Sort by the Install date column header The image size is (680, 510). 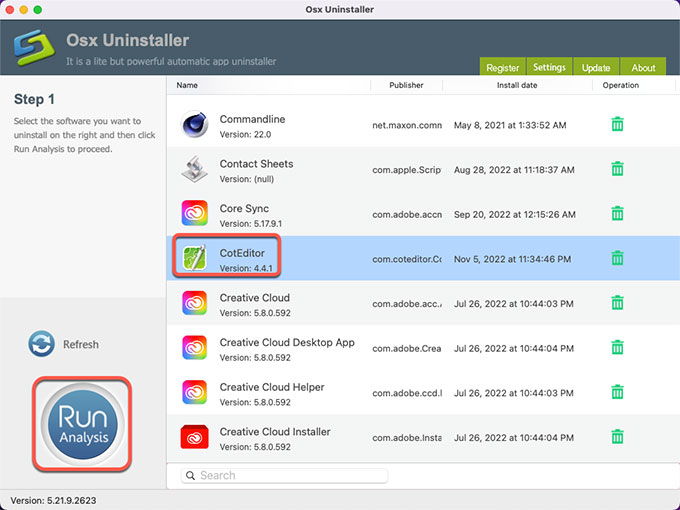(517, 85)
